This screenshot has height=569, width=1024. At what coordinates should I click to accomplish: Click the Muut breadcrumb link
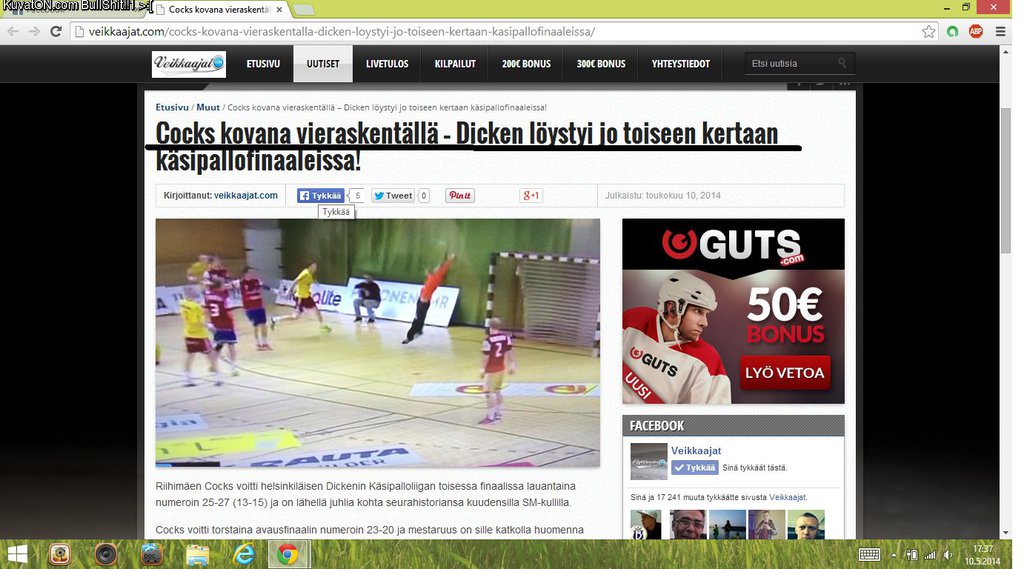coord(208,107)
